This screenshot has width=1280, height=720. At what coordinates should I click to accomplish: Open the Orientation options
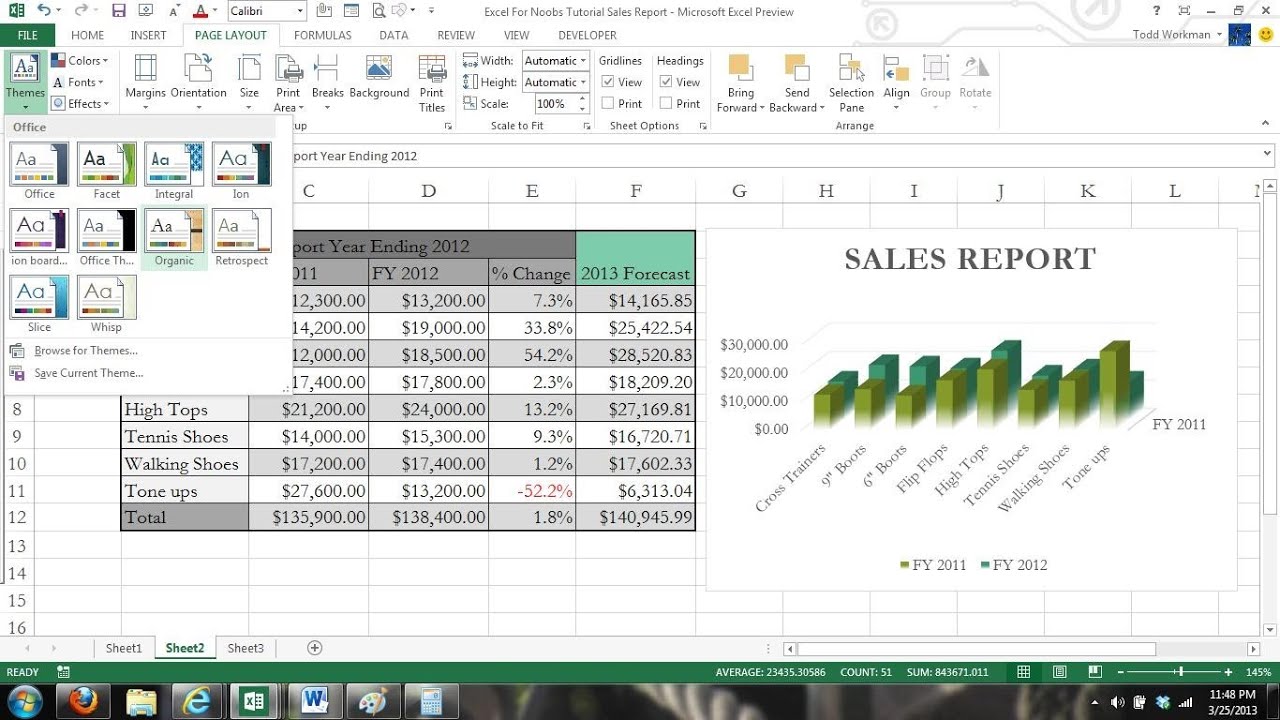coord(198,80)
